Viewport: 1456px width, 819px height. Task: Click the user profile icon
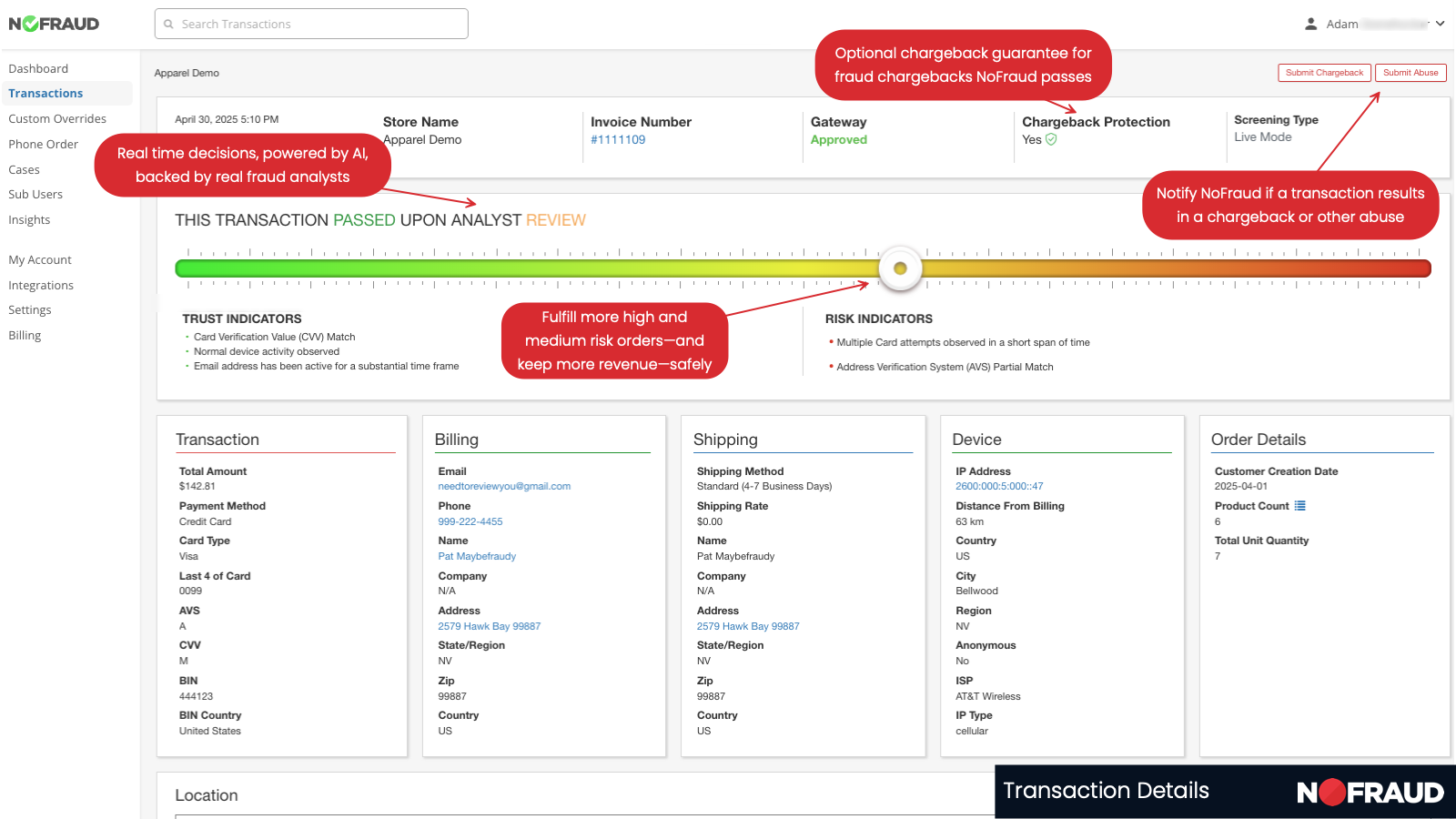click(x=1310, y=24)
